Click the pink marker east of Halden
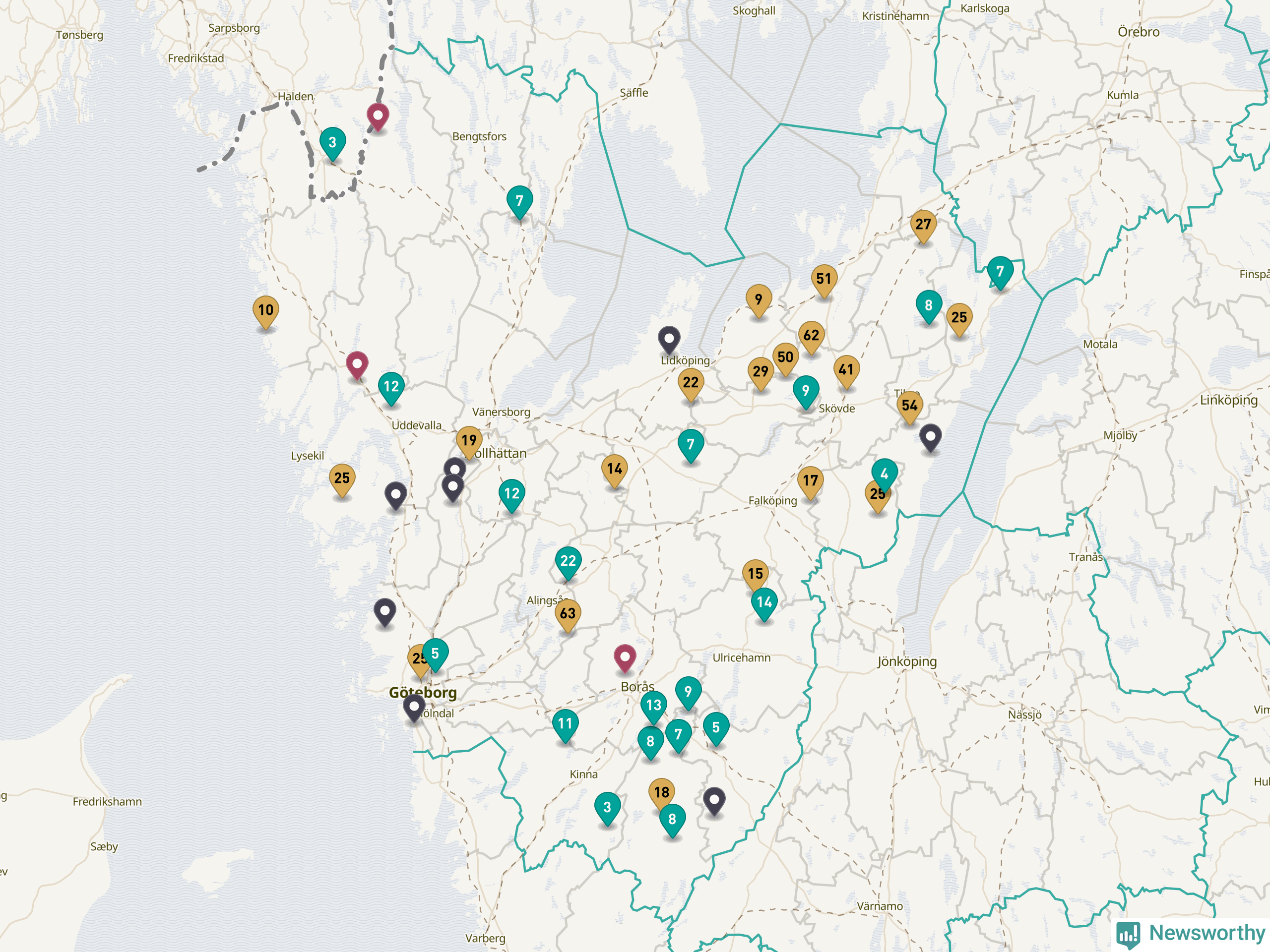The width and height of the screenshot is (1270, 952). (x=378, y=117)
